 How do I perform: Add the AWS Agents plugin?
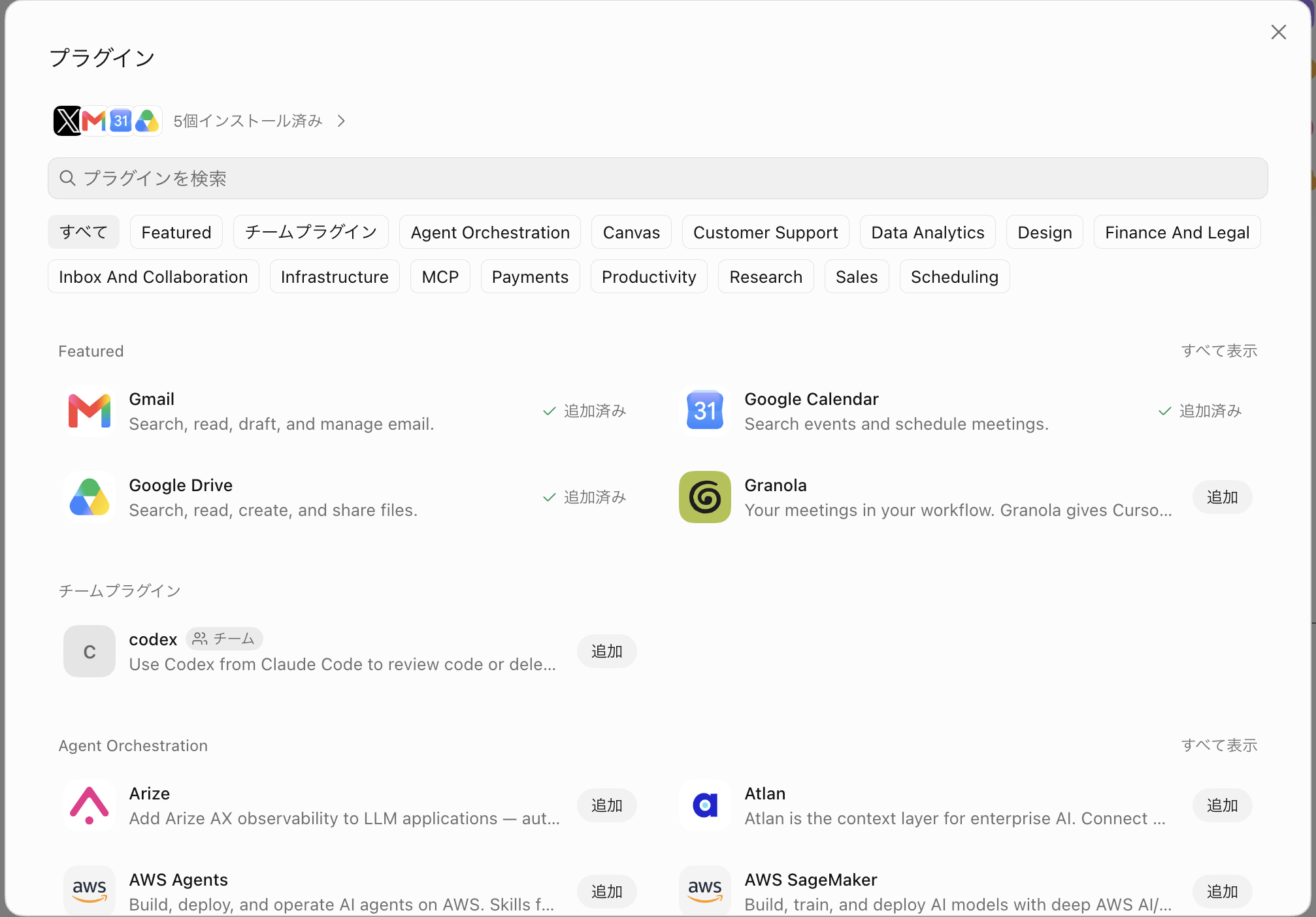607,892
